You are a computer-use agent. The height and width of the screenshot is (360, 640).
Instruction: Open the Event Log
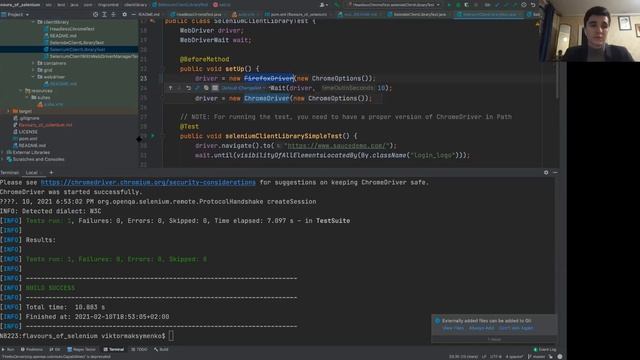(545, 349)
